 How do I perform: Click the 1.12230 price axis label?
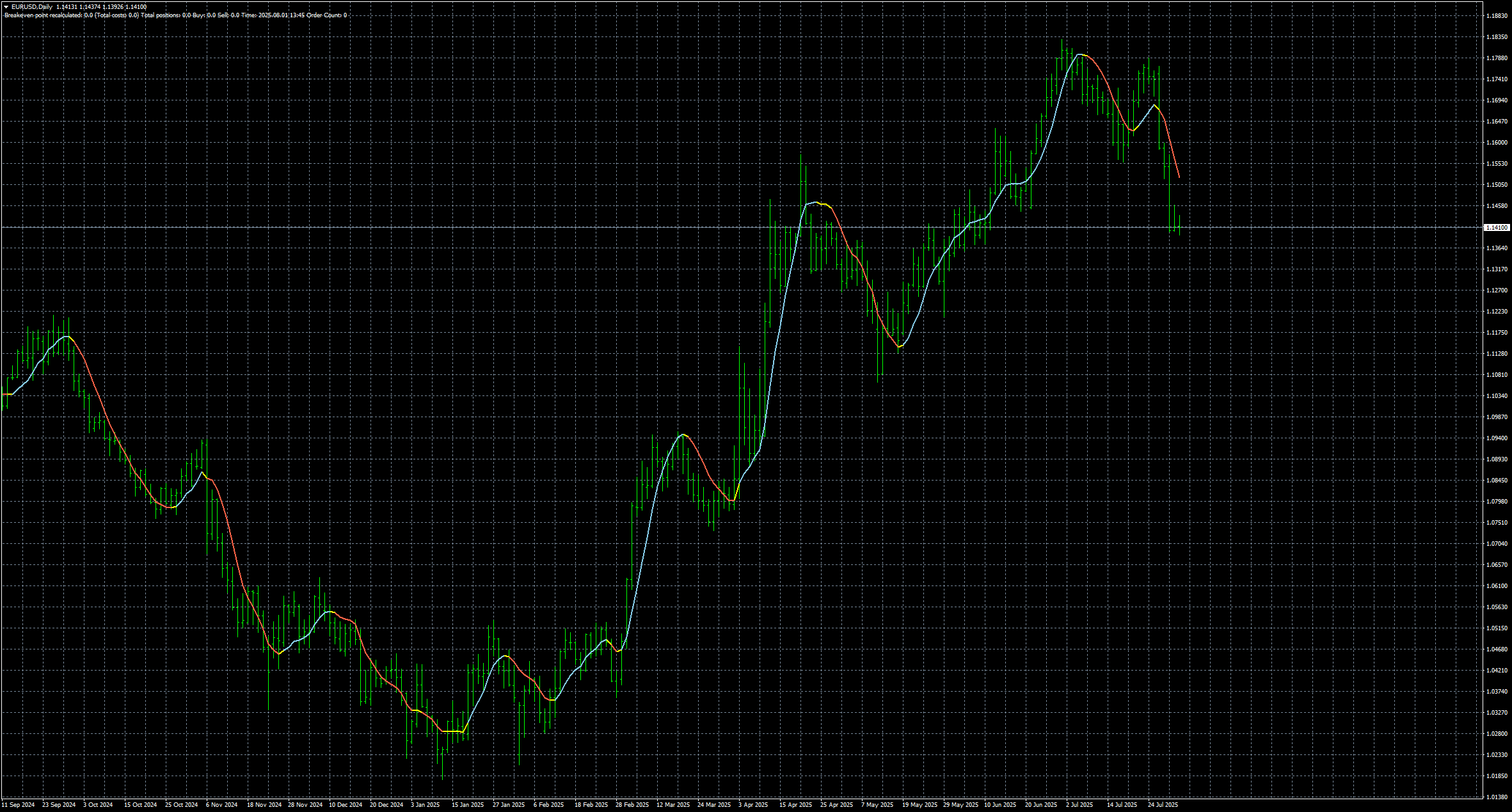point(1497,312)
